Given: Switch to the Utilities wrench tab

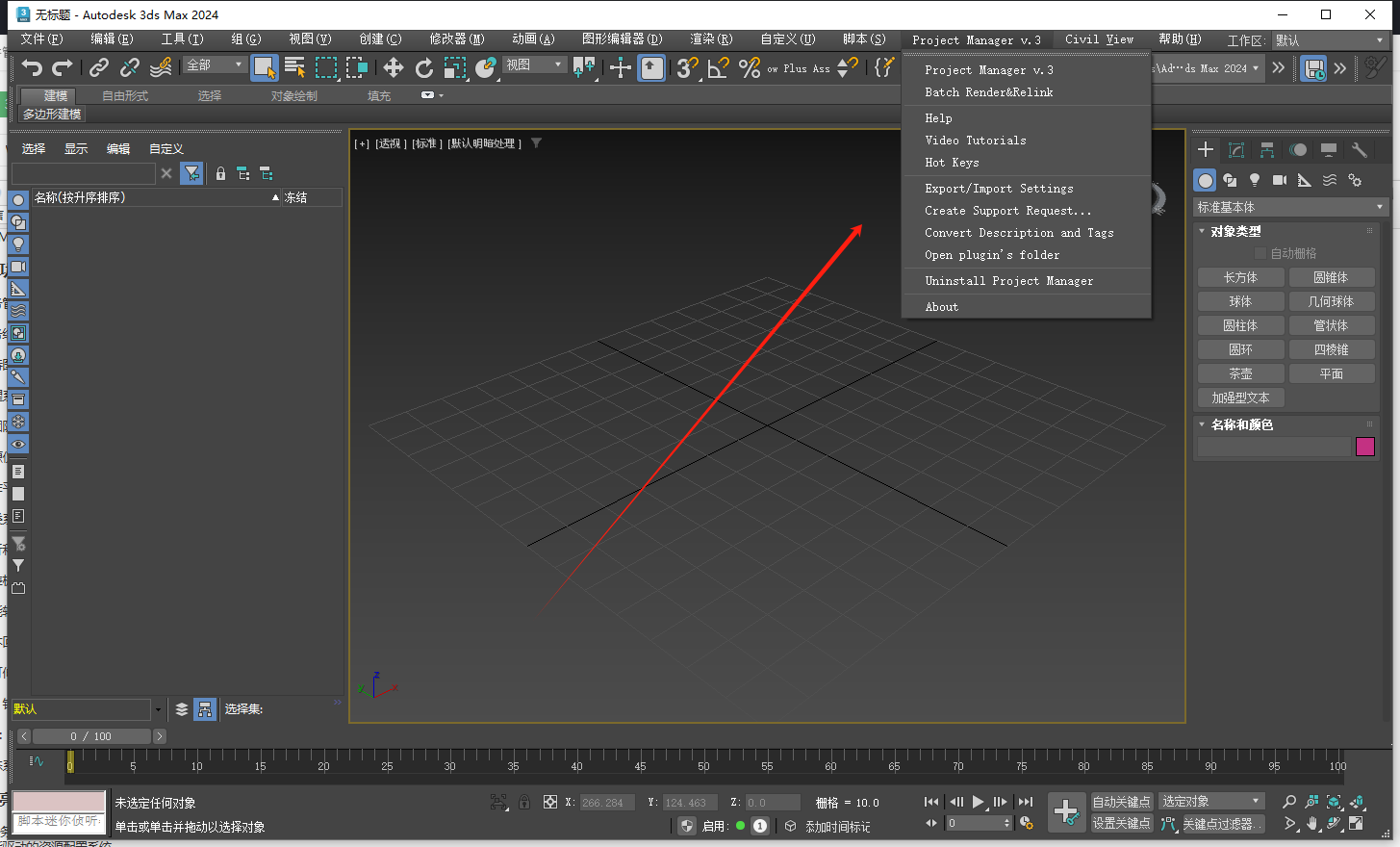Looking at the screenshot, I should click(x=1360, y=149).
